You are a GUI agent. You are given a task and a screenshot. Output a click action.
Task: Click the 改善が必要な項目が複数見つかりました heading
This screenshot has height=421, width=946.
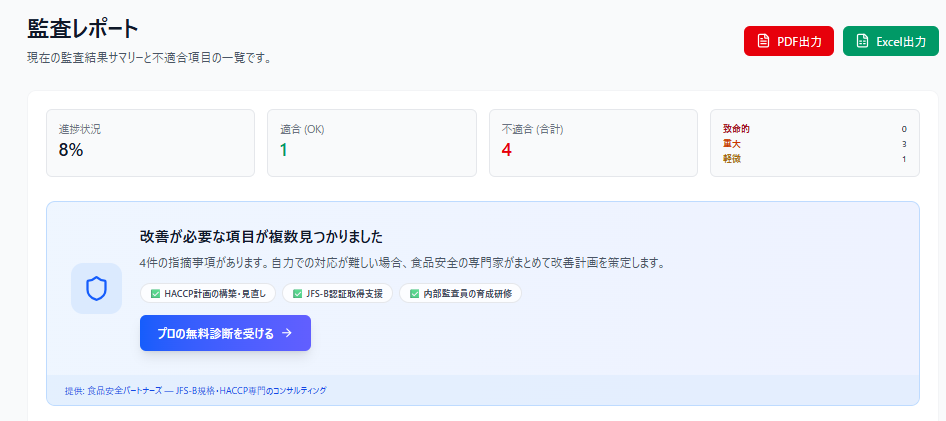[262, 237]
